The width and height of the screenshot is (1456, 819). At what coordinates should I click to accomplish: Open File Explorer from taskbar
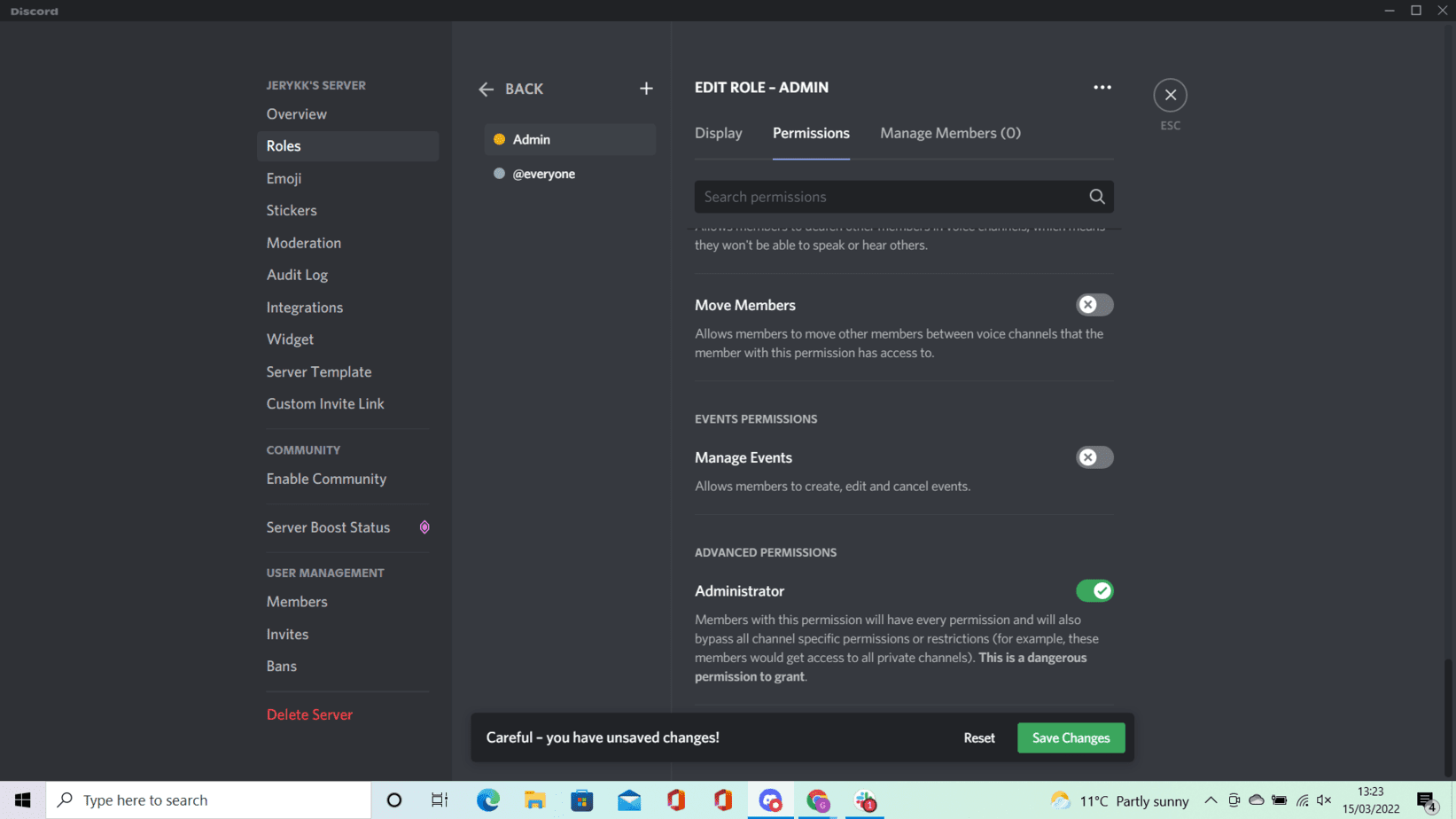coord(535,800)
